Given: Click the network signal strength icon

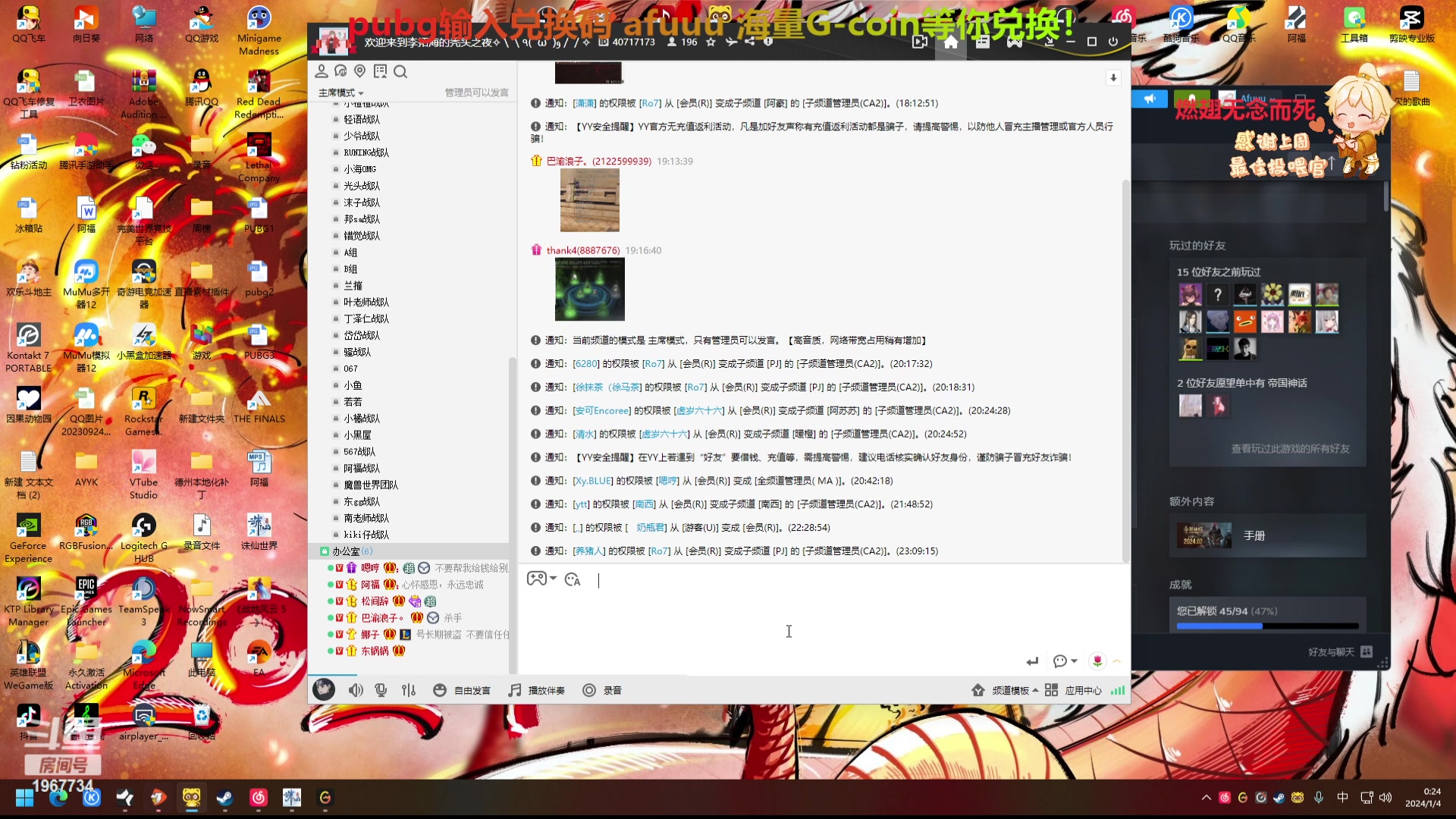Looking at the screenshot, I should (1118, 690).
